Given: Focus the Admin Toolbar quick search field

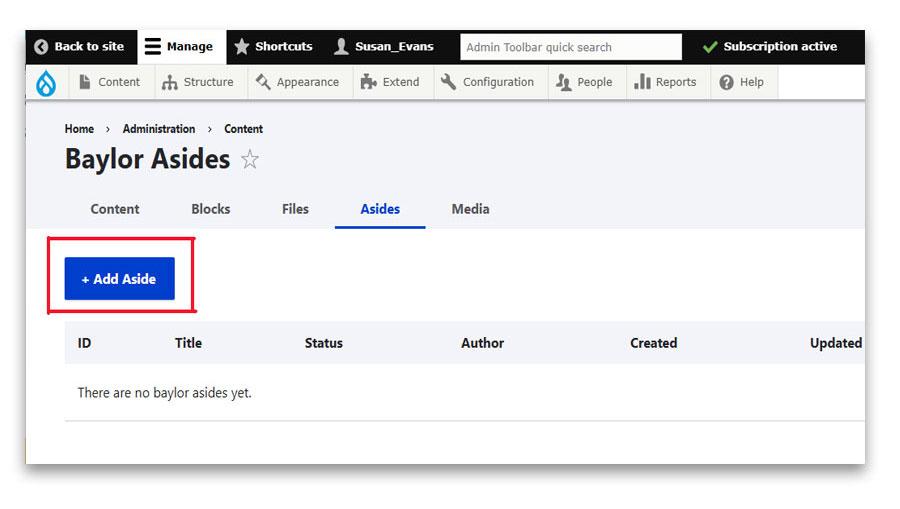Looking at the screenshot, I should [x=571, y=47].
